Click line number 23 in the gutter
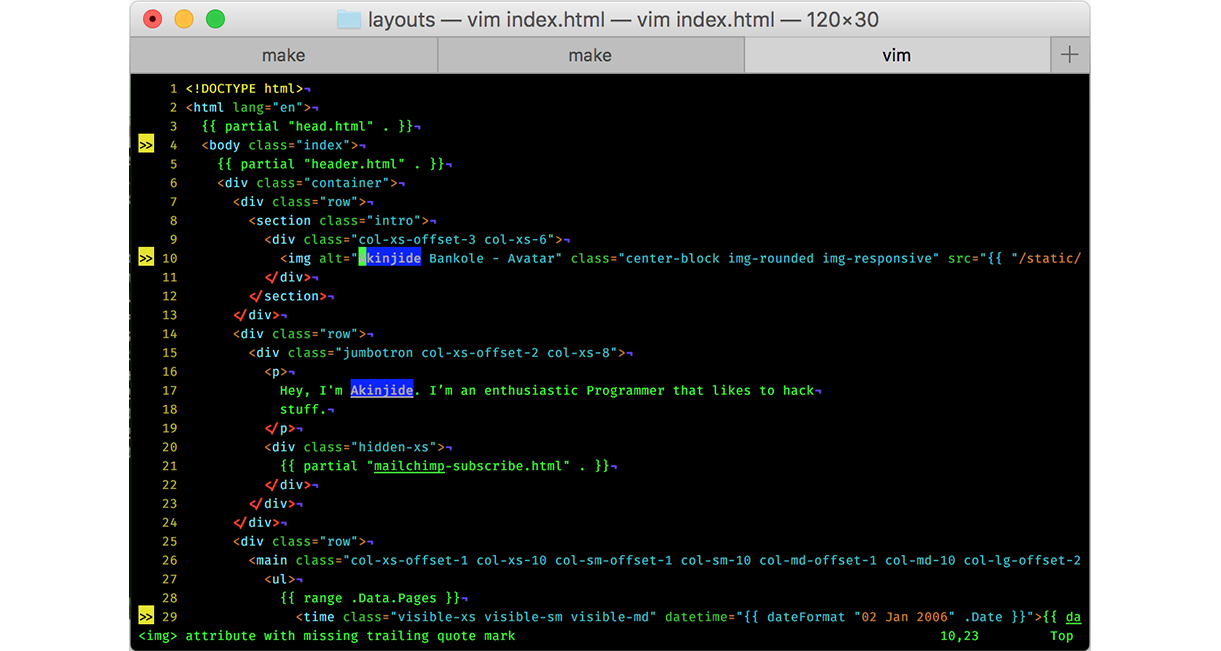The image size is (1221, 651). tap(169, 503)
